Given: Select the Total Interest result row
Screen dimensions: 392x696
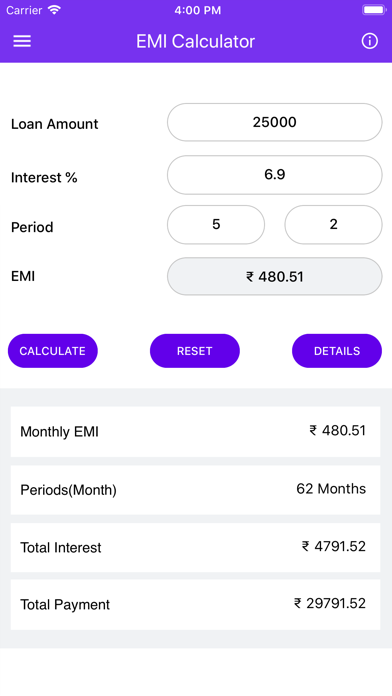Looking at the screenshot, I should [195, 547].
